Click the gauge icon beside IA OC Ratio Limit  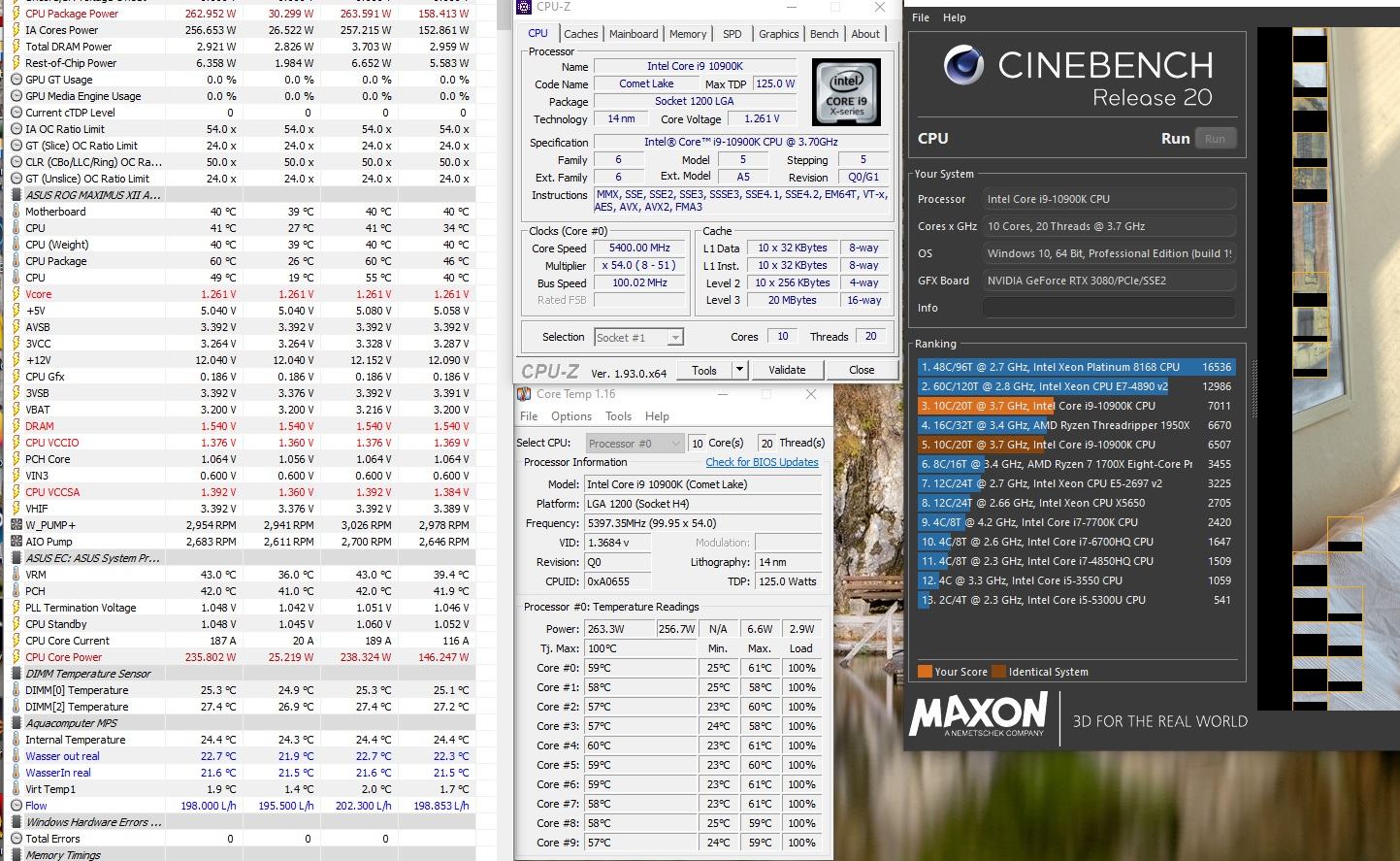tap(16, 129)
